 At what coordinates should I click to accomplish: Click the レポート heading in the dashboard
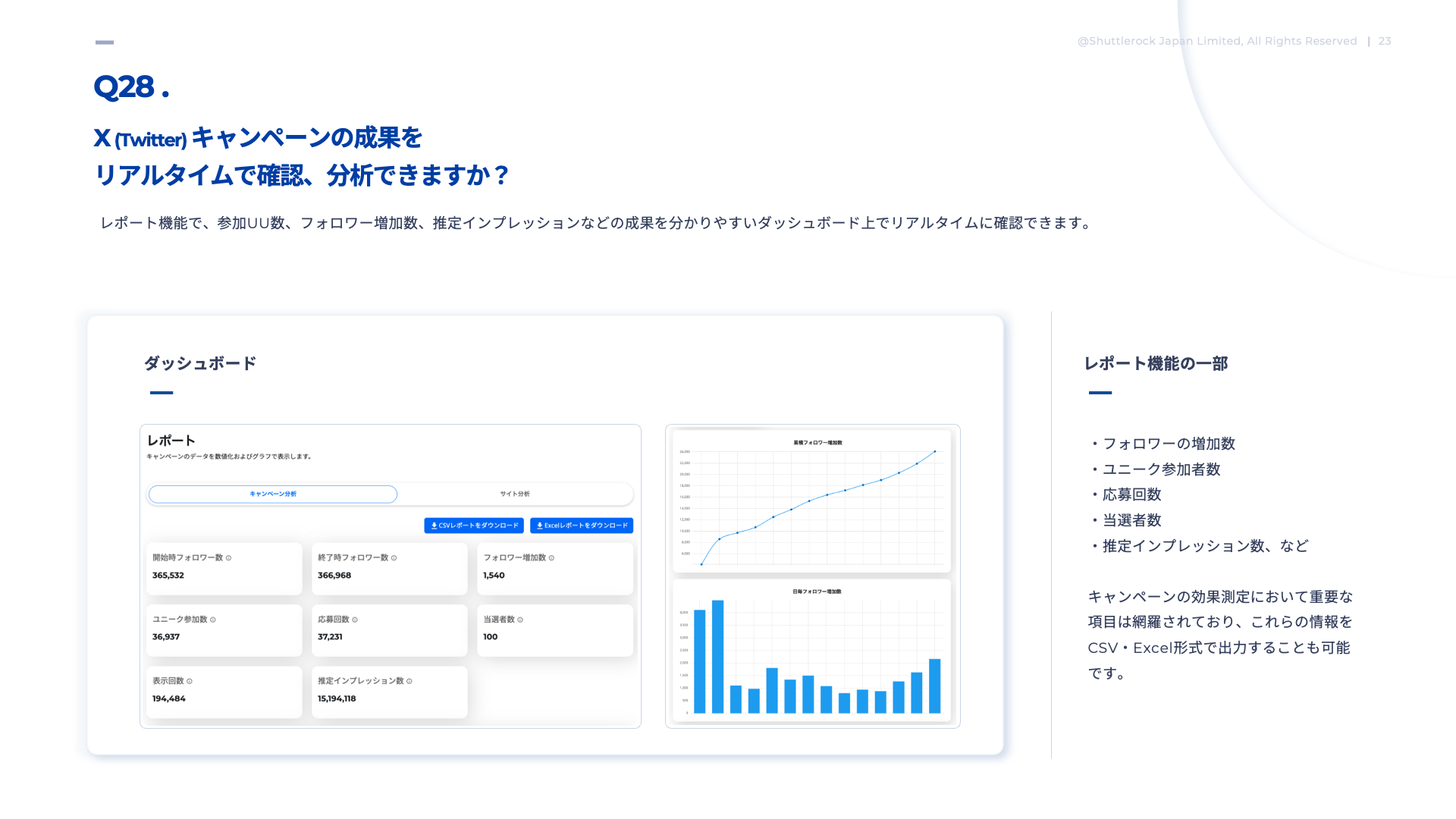click(x=171, y=441)
